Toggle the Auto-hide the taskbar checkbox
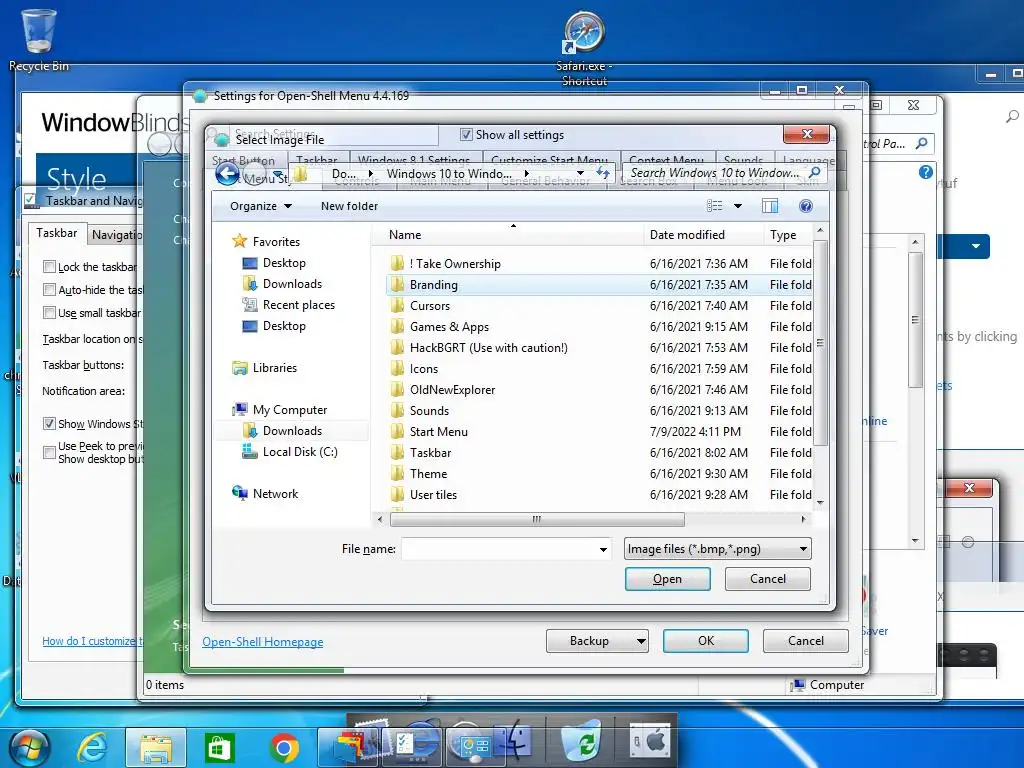The width and height of the screenshot is (1024, 768). tap(49, 289)
